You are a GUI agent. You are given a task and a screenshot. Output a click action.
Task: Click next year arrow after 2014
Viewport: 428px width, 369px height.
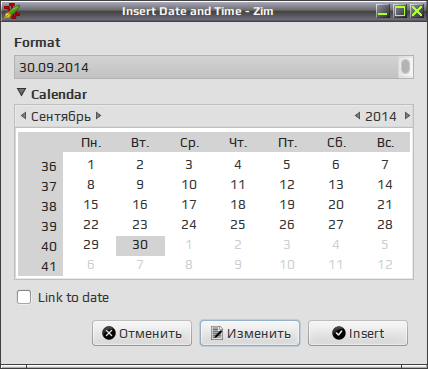407,116
